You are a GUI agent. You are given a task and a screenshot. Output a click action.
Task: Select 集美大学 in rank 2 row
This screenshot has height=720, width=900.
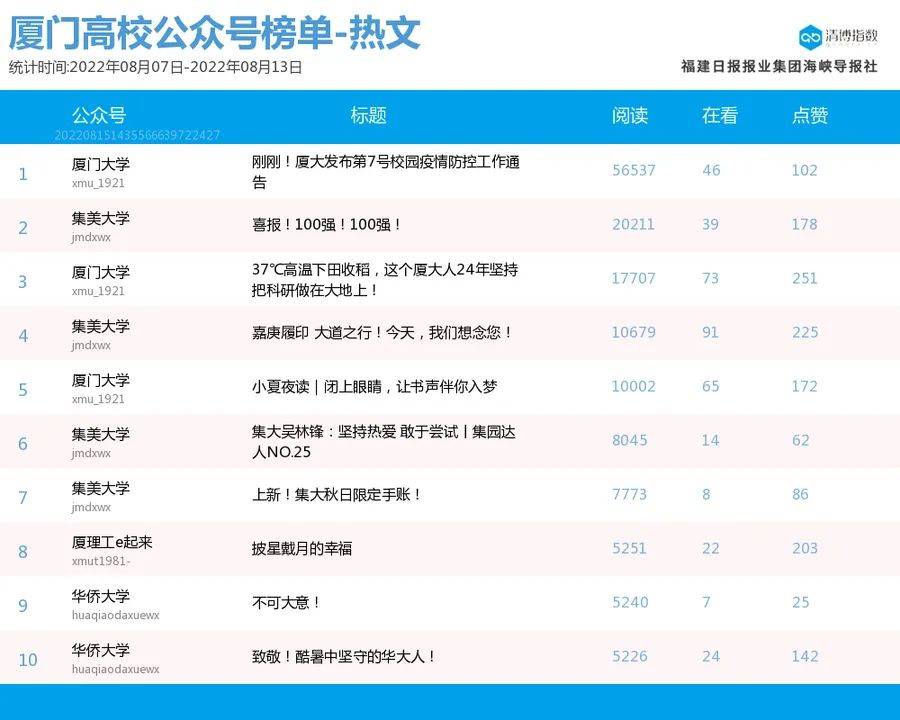coord(101,219)
